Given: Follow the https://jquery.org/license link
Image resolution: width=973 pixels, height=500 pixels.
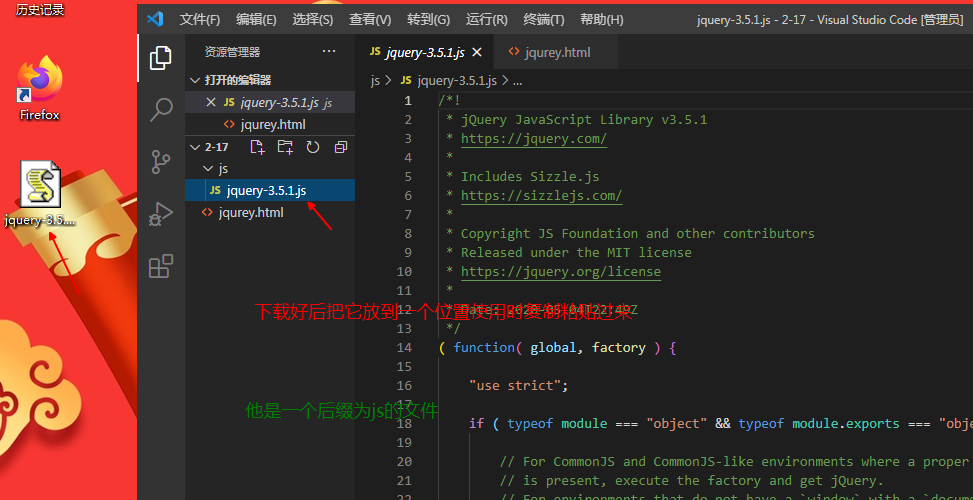Looking at the screenshot, I should (x=560, y=272).
